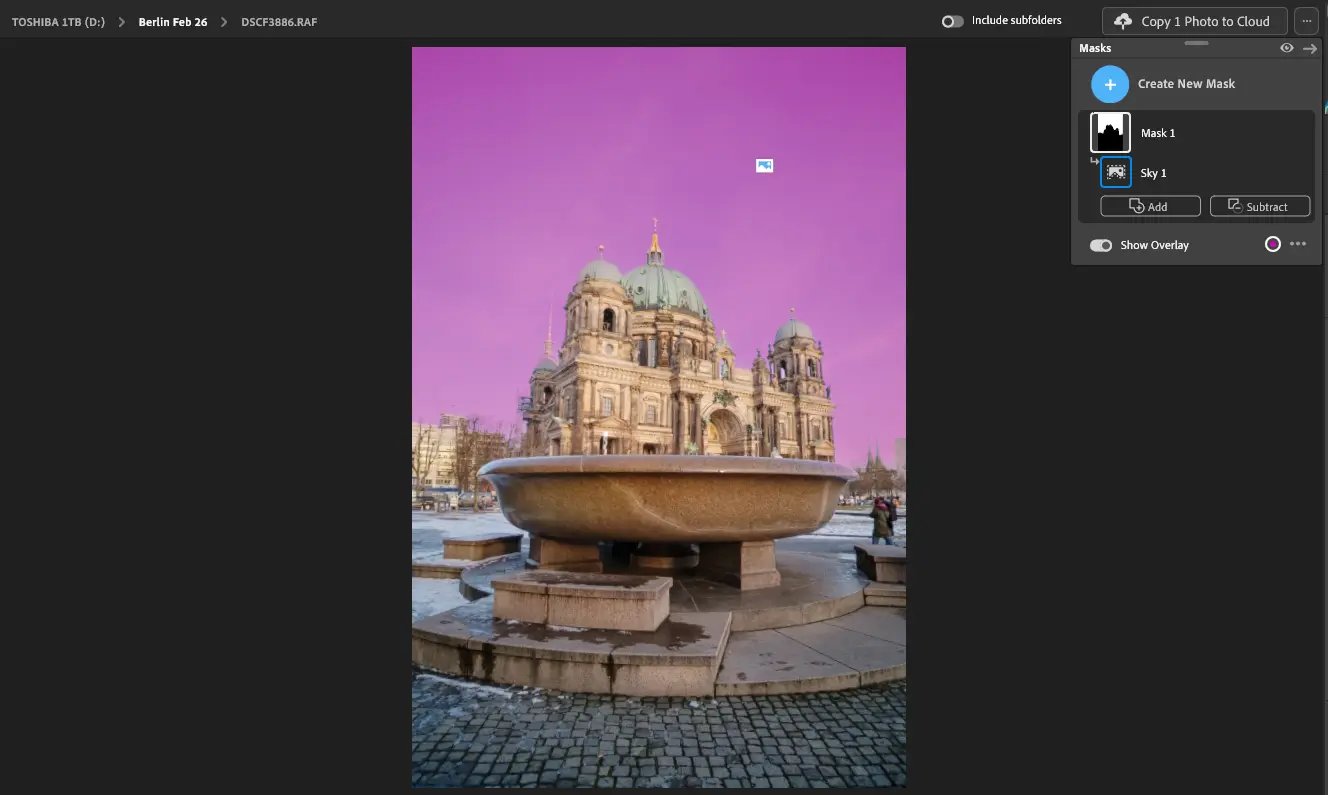Click the Subtract button in the Masks panel
The width and height of the screenshot is (1328, 795).
coord(1260,206)
